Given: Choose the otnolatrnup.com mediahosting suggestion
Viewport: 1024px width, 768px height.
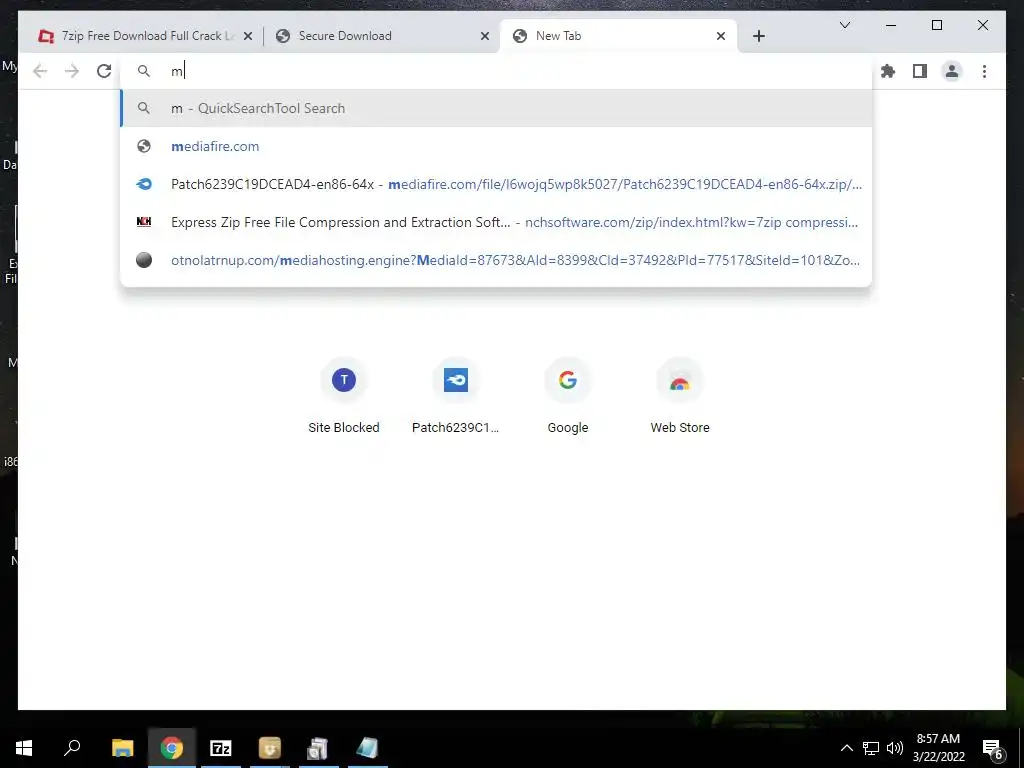Looking at the screenshot, I should (496, 260).
